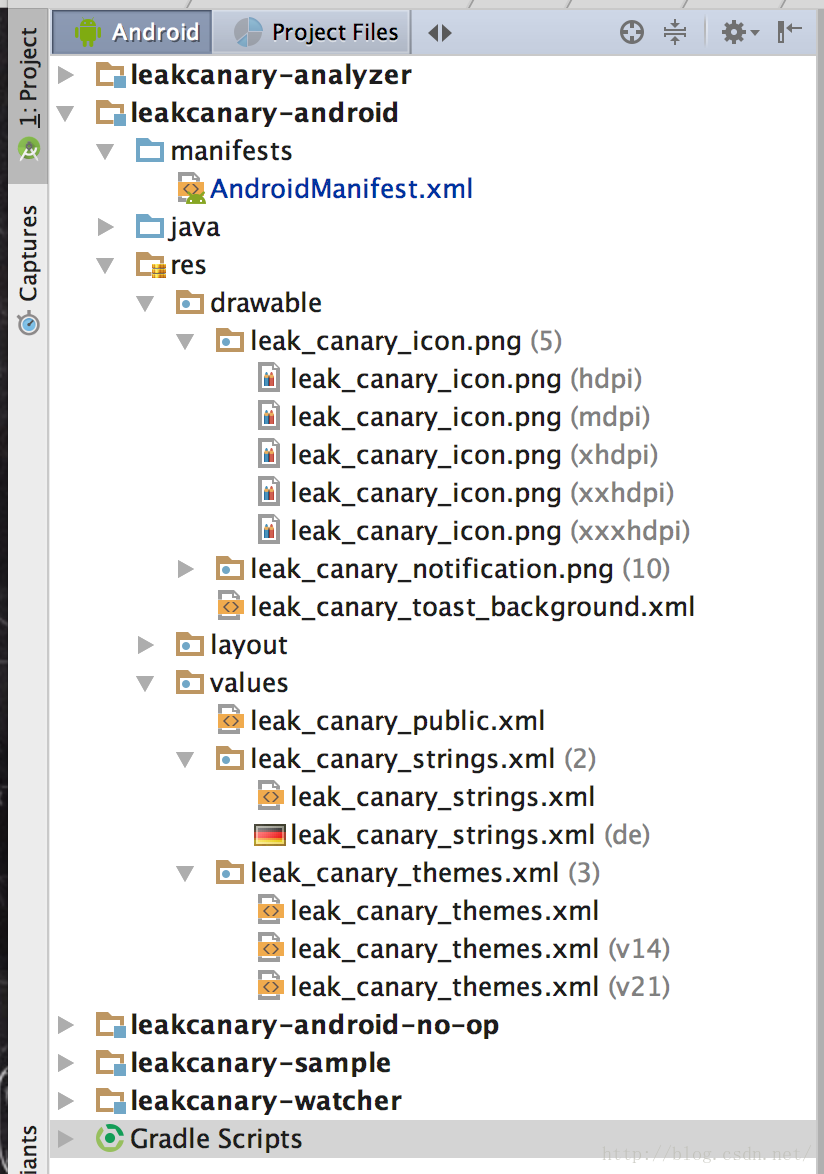Select leak_canary_toast_background.xml file

472,607
